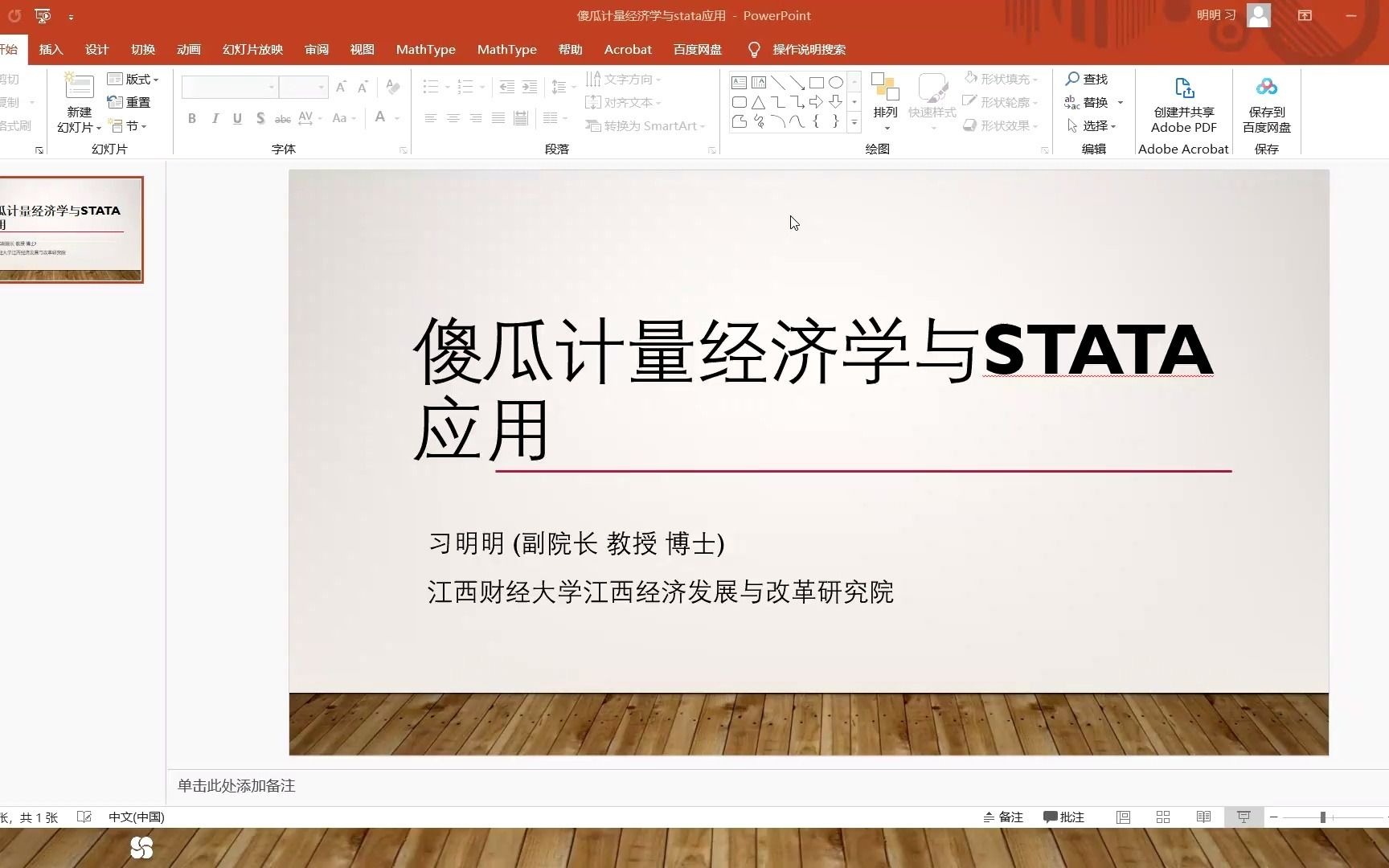Switch to 幻灯片浏览 view icon
1389x868 pixels.
pos(1162,817)
